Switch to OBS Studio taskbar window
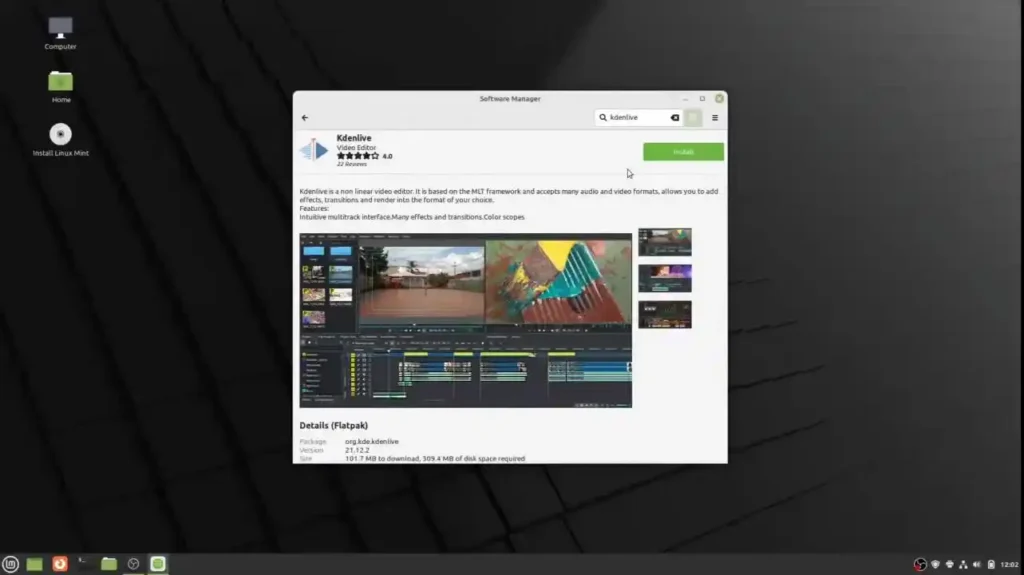Screen dimensions: 1024x575 pos(133,564)
